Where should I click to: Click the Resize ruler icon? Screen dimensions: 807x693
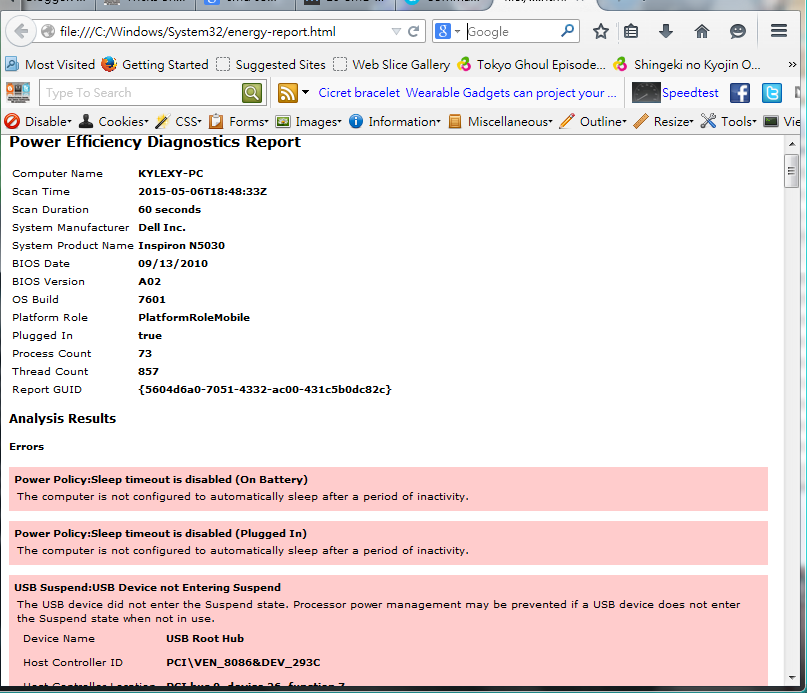tap(641, 122)
